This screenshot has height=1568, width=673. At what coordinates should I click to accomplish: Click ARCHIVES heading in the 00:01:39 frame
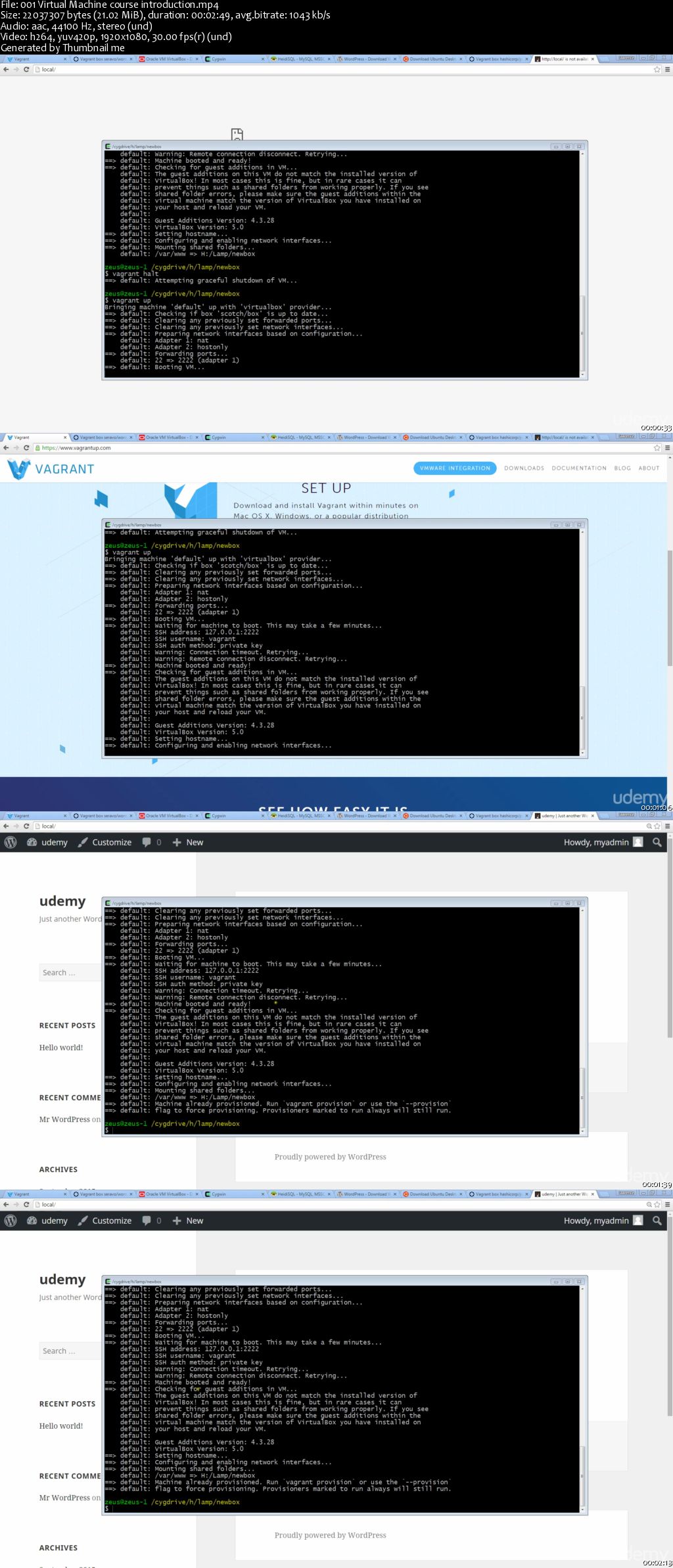[58, 1169]
